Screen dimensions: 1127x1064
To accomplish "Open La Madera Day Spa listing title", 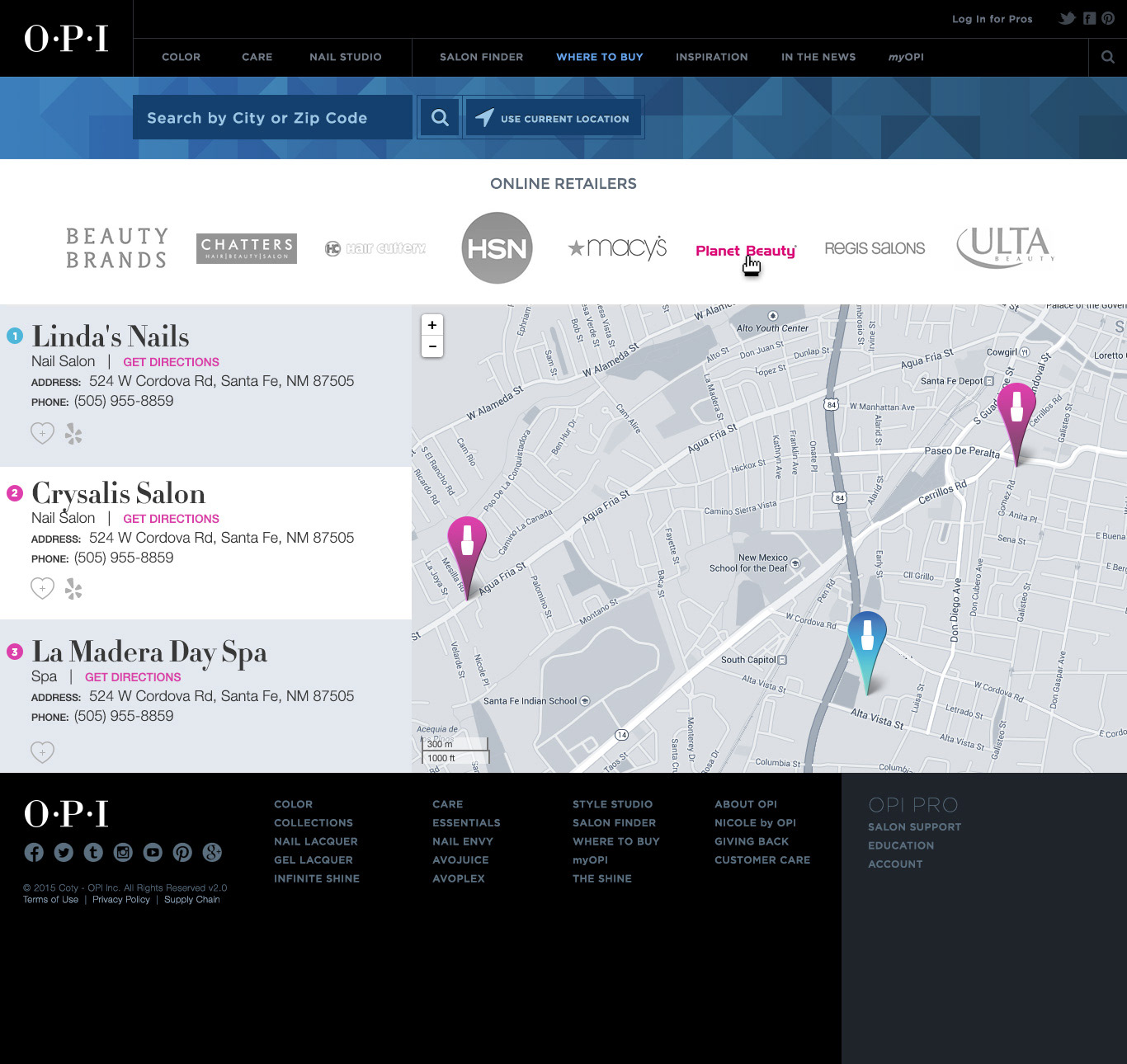I will pos(149,652).
